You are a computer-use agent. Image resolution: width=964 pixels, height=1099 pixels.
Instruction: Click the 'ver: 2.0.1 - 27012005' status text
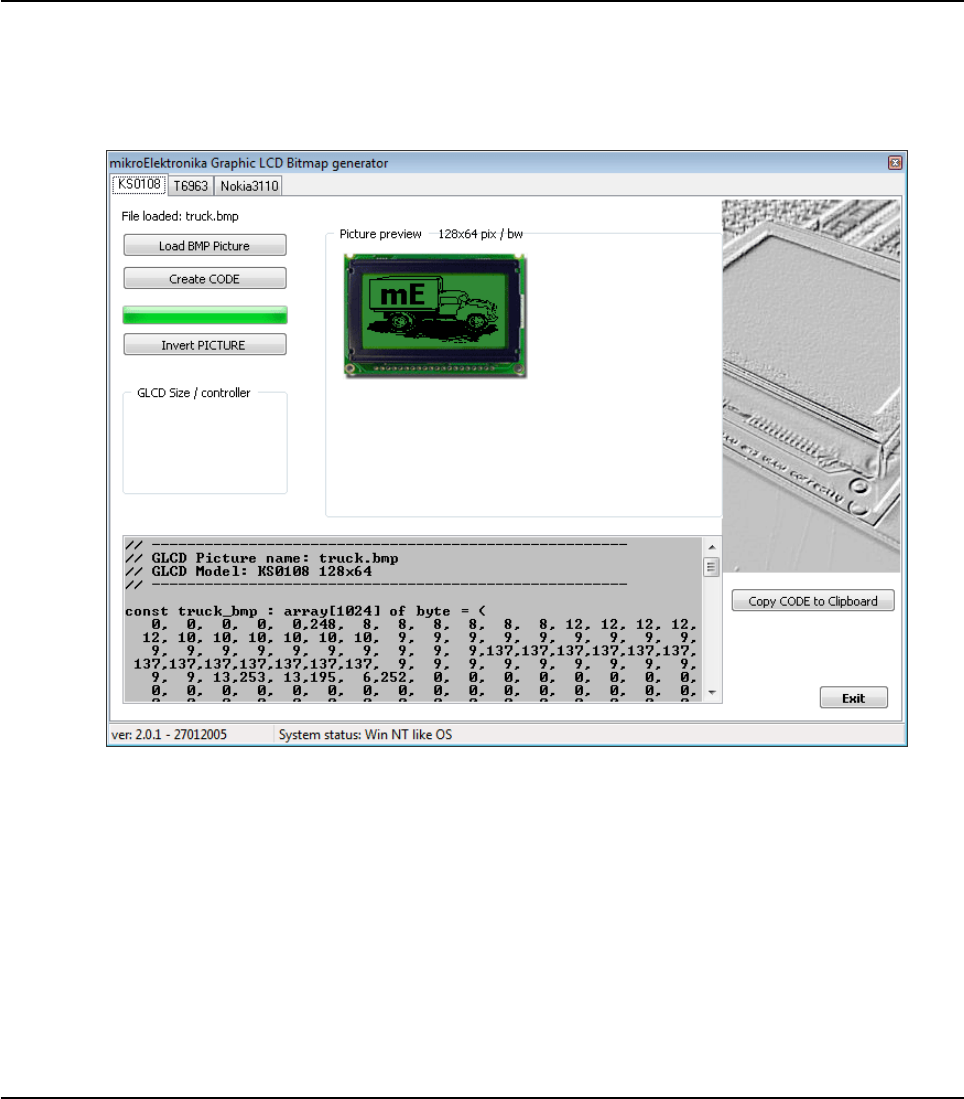169,734
